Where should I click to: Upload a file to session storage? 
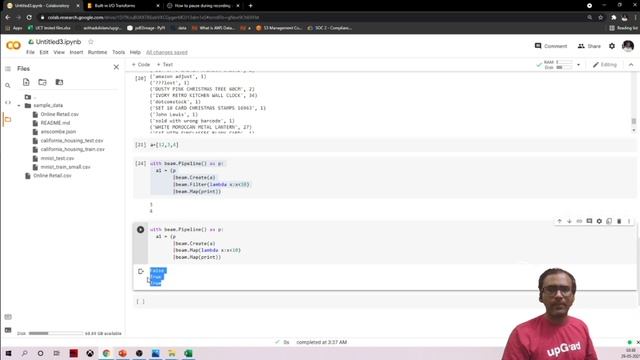26,82
